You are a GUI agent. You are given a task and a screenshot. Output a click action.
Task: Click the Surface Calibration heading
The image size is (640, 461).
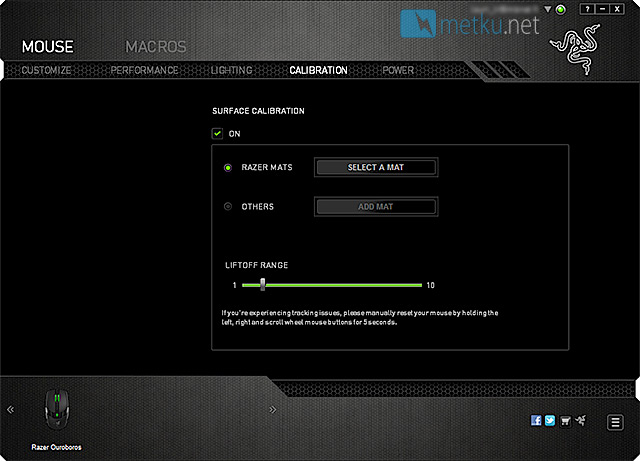click(258, 111)
